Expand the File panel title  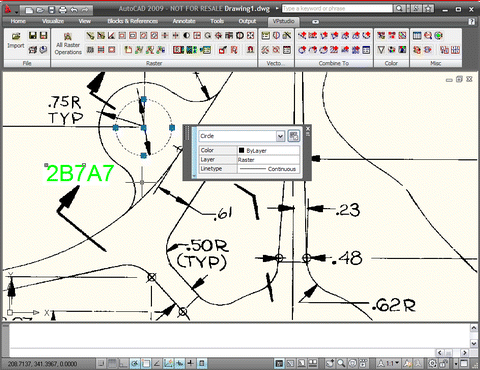click(27, 63)
